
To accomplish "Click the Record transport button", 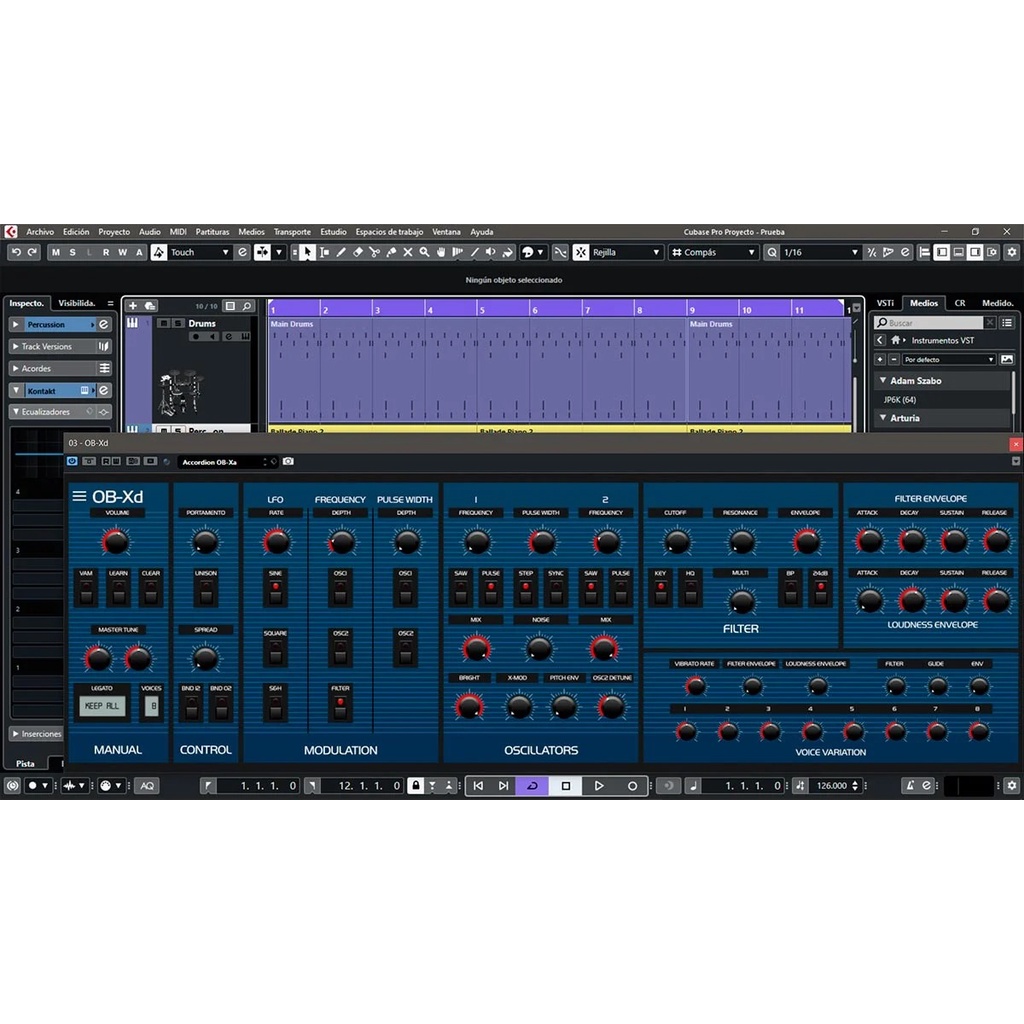I will [632, 786].
